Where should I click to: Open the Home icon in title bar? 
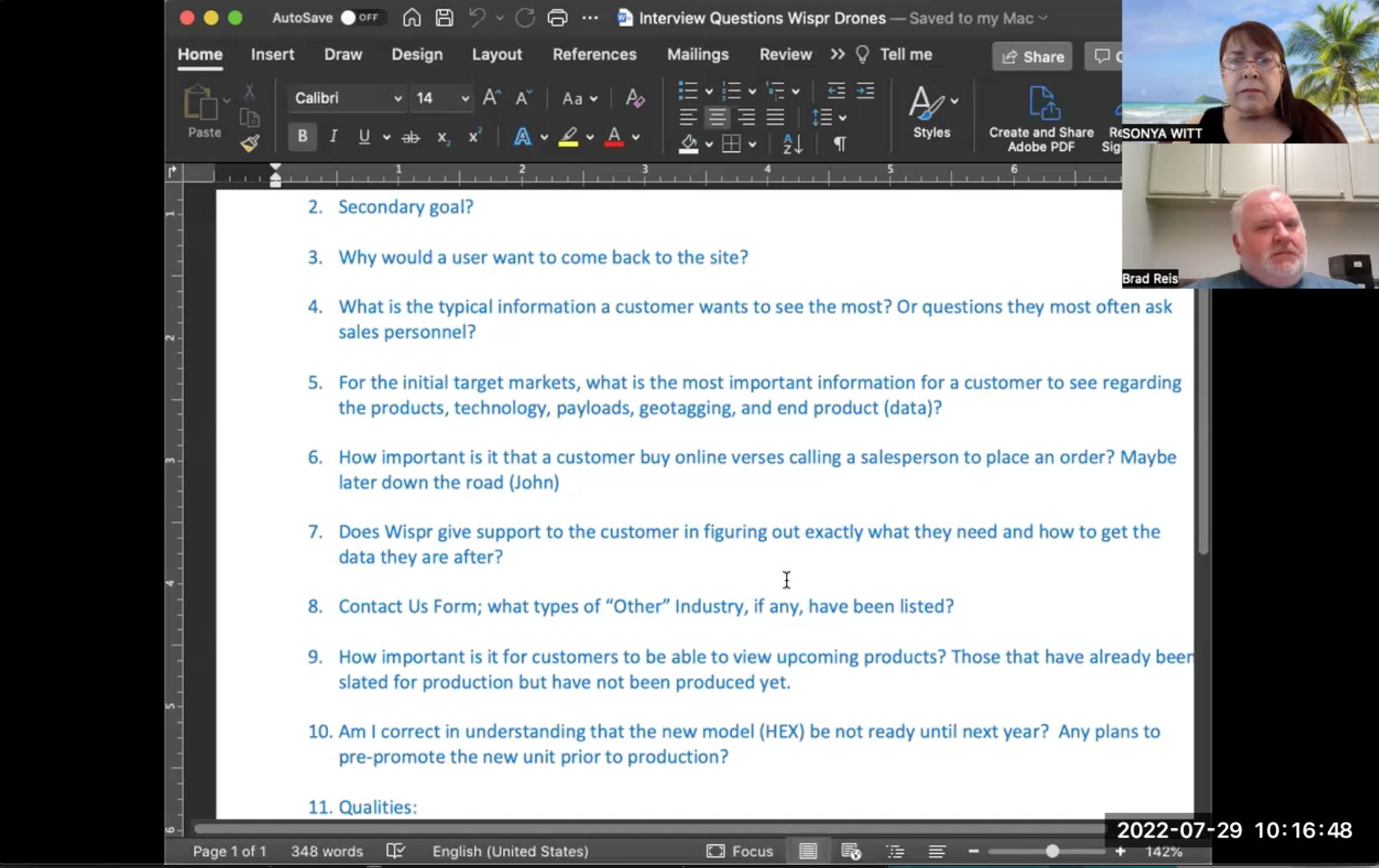tap(412, 17)
